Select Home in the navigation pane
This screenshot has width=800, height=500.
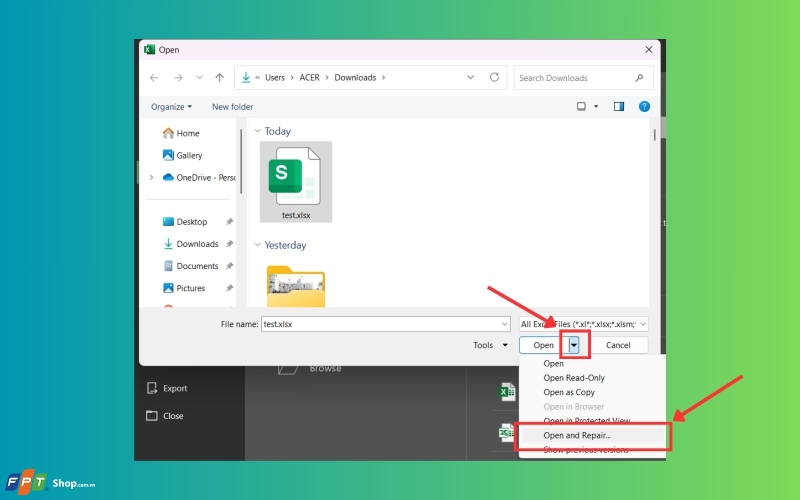pos(182,133)
